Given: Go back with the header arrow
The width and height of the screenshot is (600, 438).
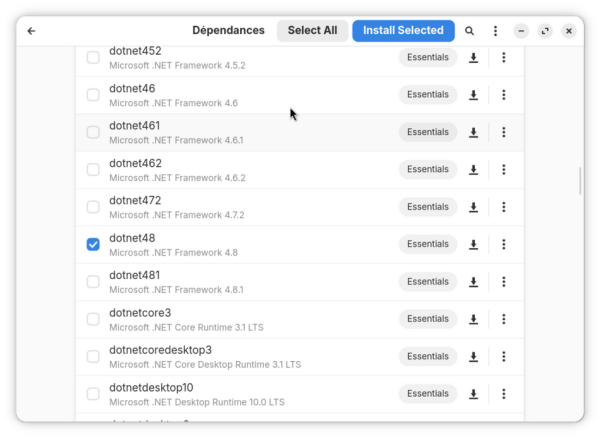Looking at the screenshot, I should [x=31, y=31].
